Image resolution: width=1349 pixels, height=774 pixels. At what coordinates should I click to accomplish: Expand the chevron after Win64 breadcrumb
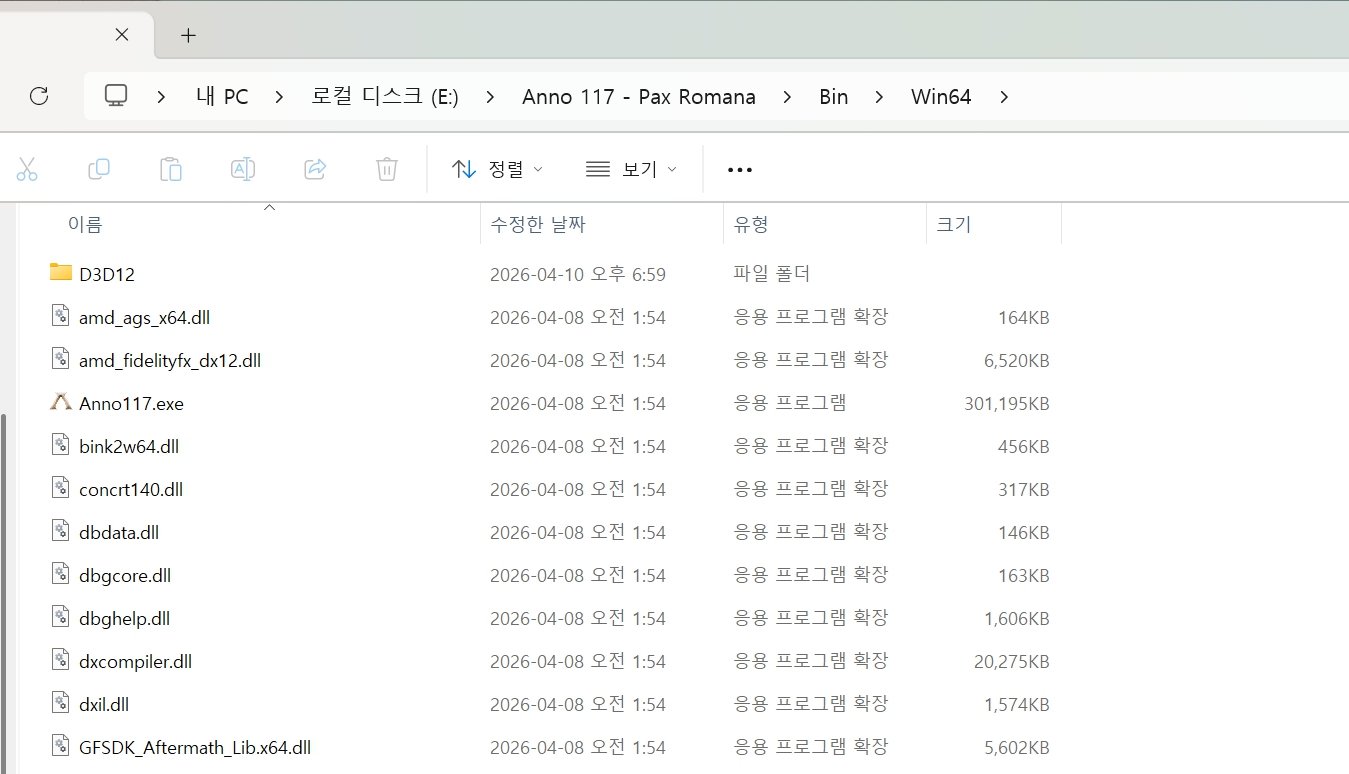pos(1004,97)
